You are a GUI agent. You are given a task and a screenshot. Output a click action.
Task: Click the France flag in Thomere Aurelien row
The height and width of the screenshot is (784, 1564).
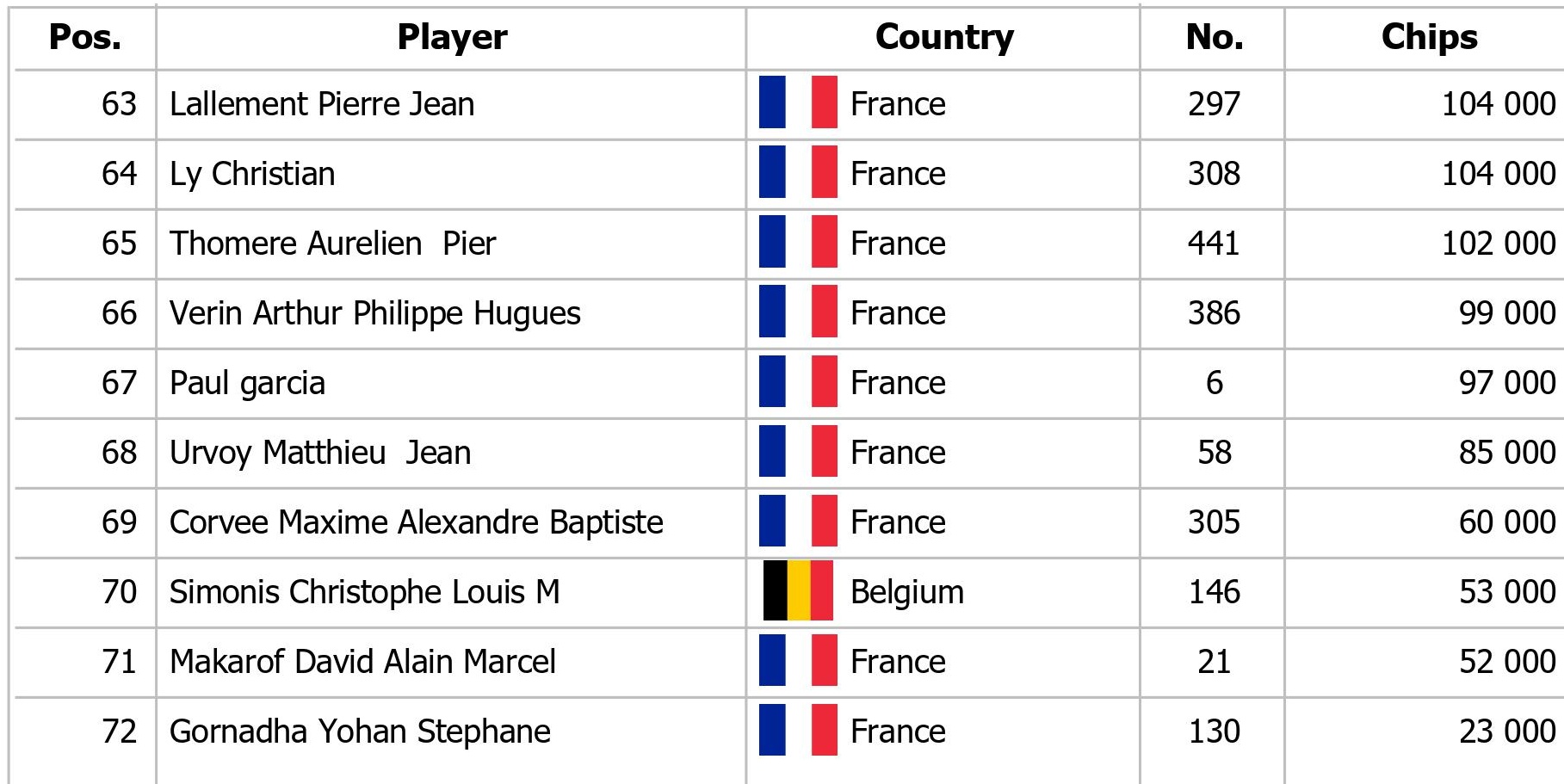coord(798,242)
